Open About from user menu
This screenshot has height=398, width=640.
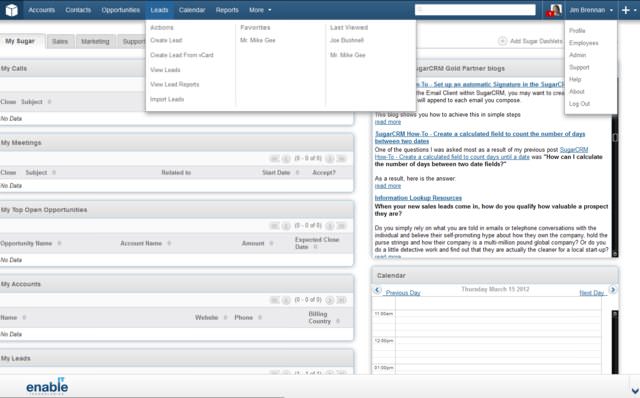click(577, 91)
